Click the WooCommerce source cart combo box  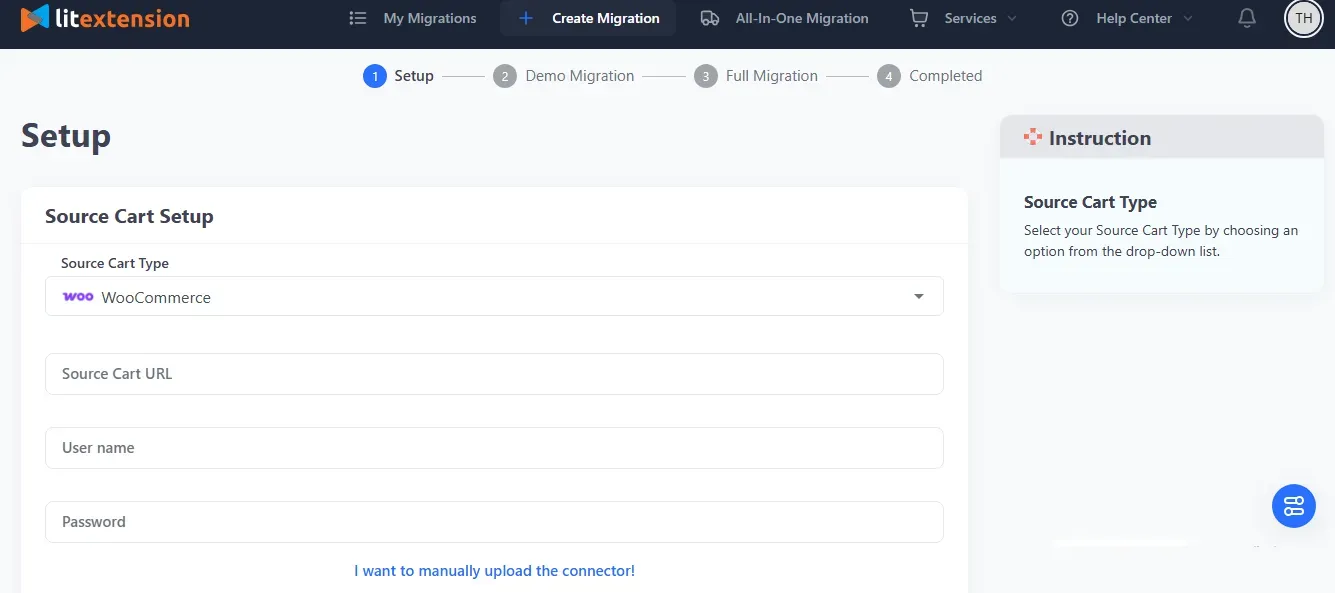click(x=494, y=296)
